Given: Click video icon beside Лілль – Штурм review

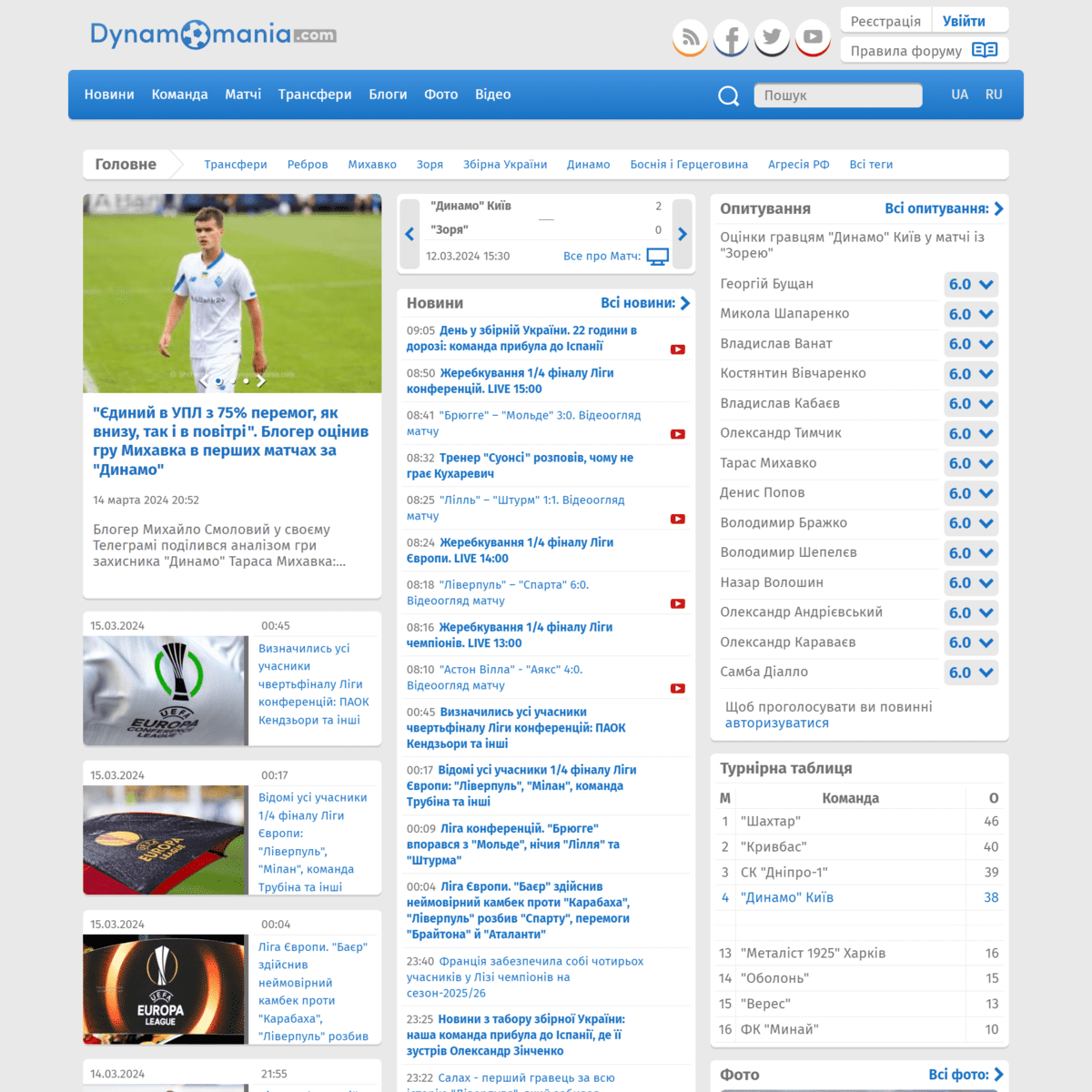Looking at the screenshot, I should [x=678, y=519].
